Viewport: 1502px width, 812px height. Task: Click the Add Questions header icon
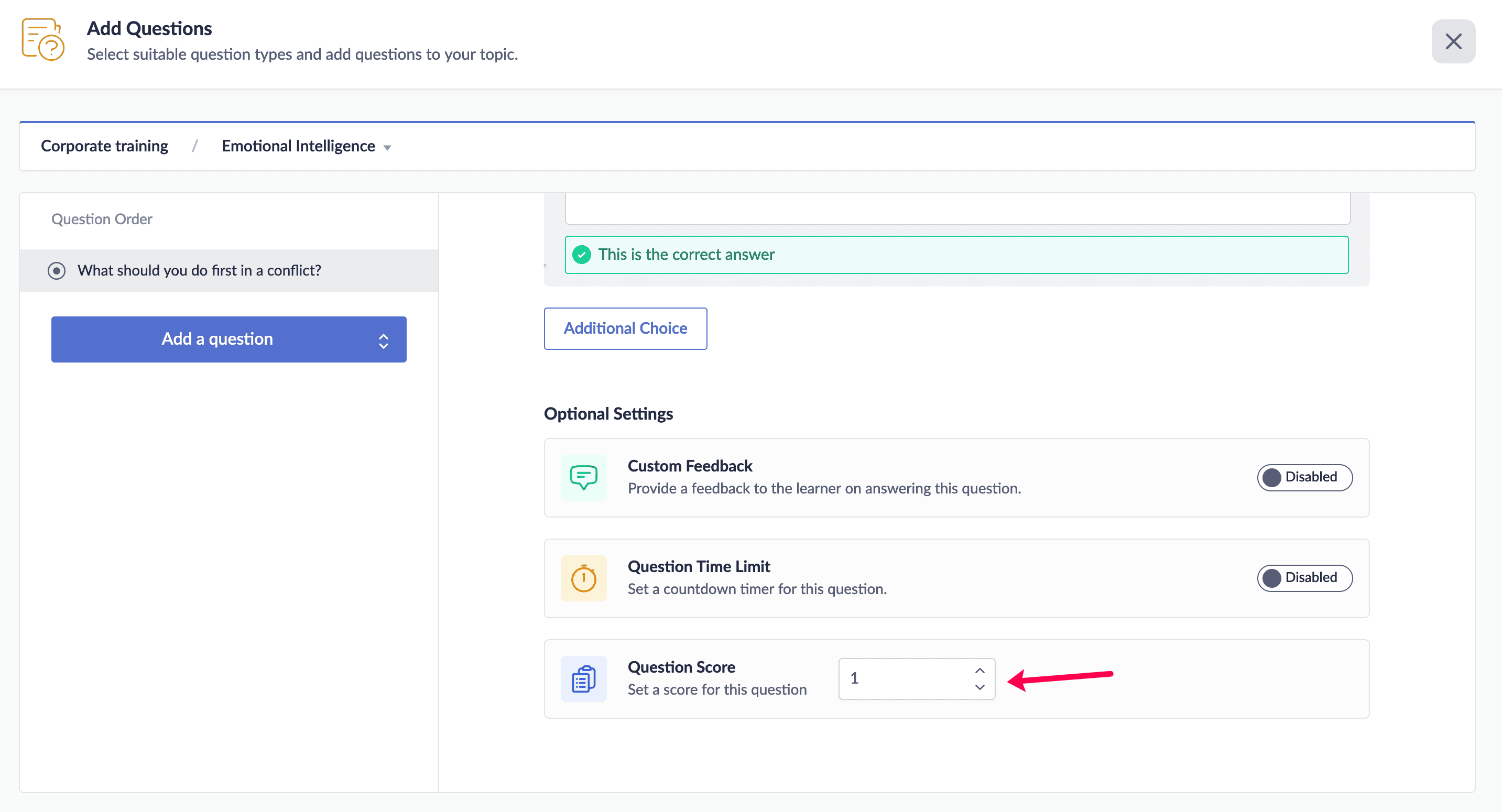pyautogui.click(x=43, y=40)
